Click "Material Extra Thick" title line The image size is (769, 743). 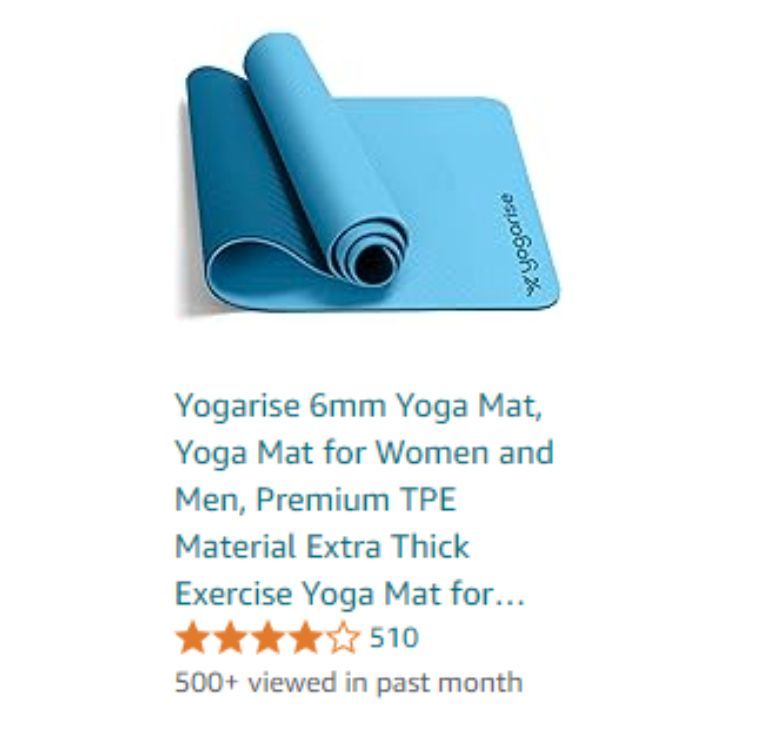322,546
